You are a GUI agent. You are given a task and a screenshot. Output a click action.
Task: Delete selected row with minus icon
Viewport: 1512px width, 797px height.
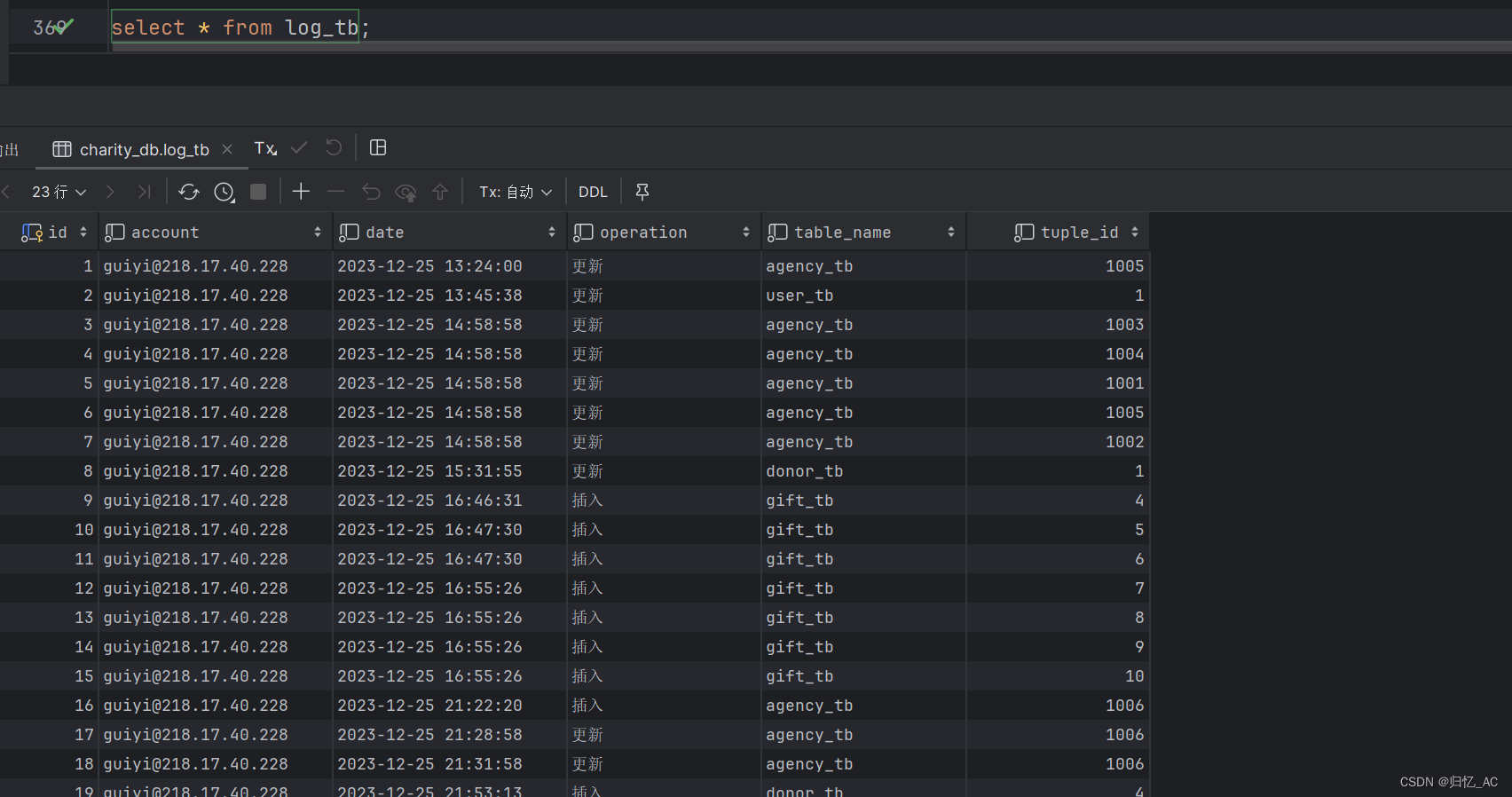[335, 191]
